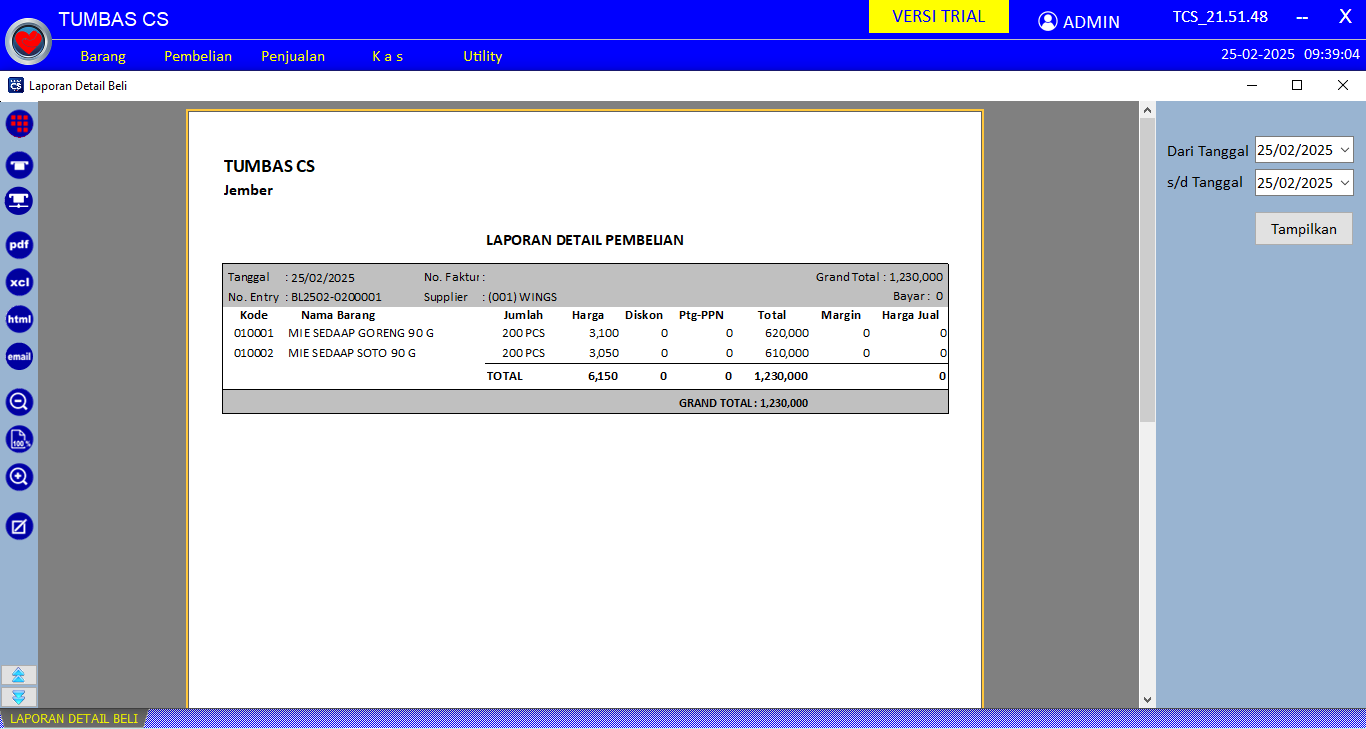This screenshot has width=1366, height=729.
Task: Click the LAPORAN DETAIL PEMBELIAN title
Action: point(585,240)
